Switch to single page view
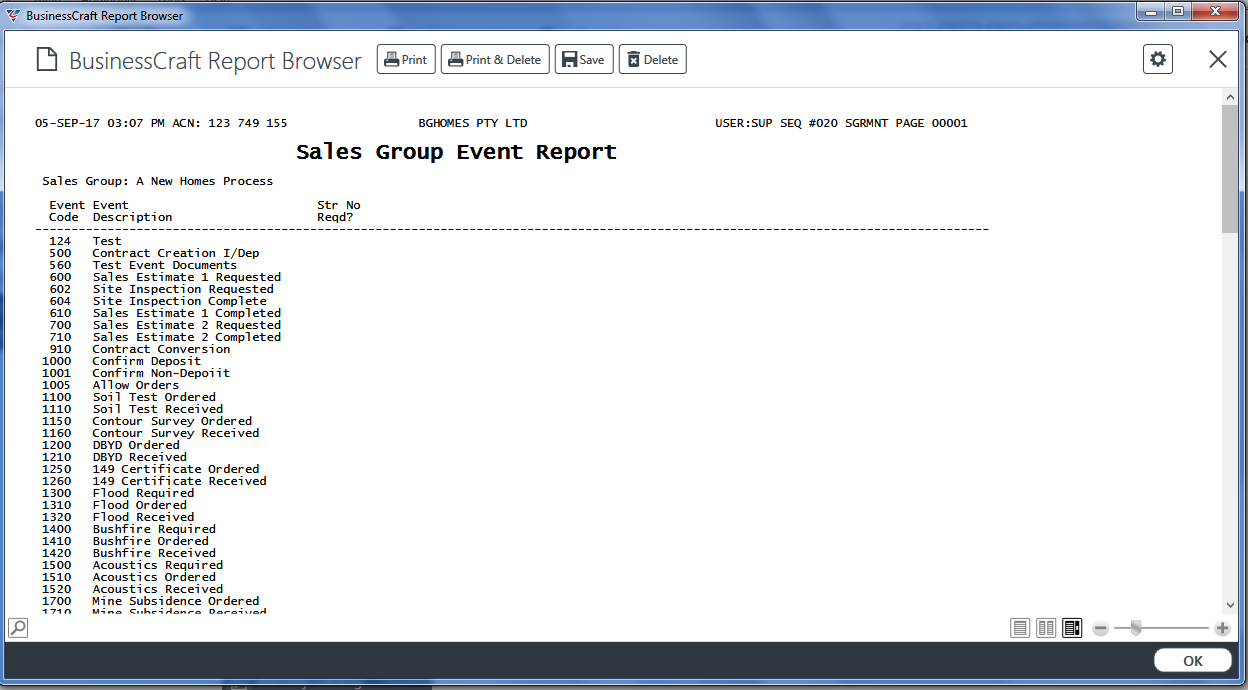 point(1020,628)
